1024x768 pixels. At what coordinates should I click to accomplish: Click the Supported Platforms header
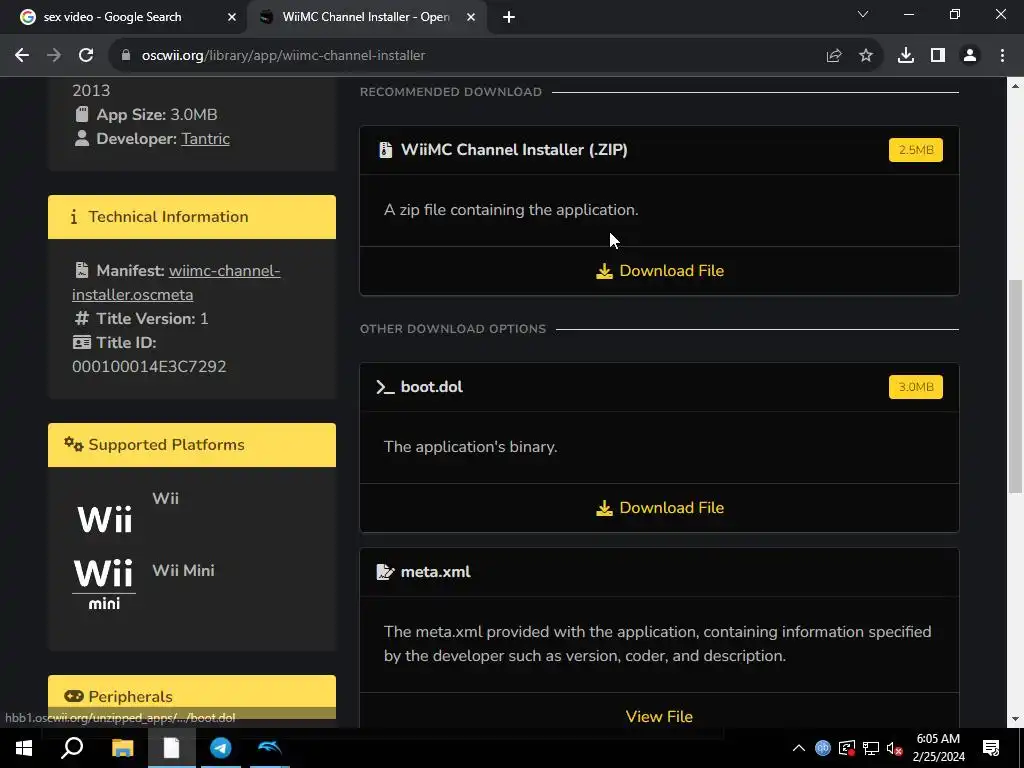coord(192,445)
